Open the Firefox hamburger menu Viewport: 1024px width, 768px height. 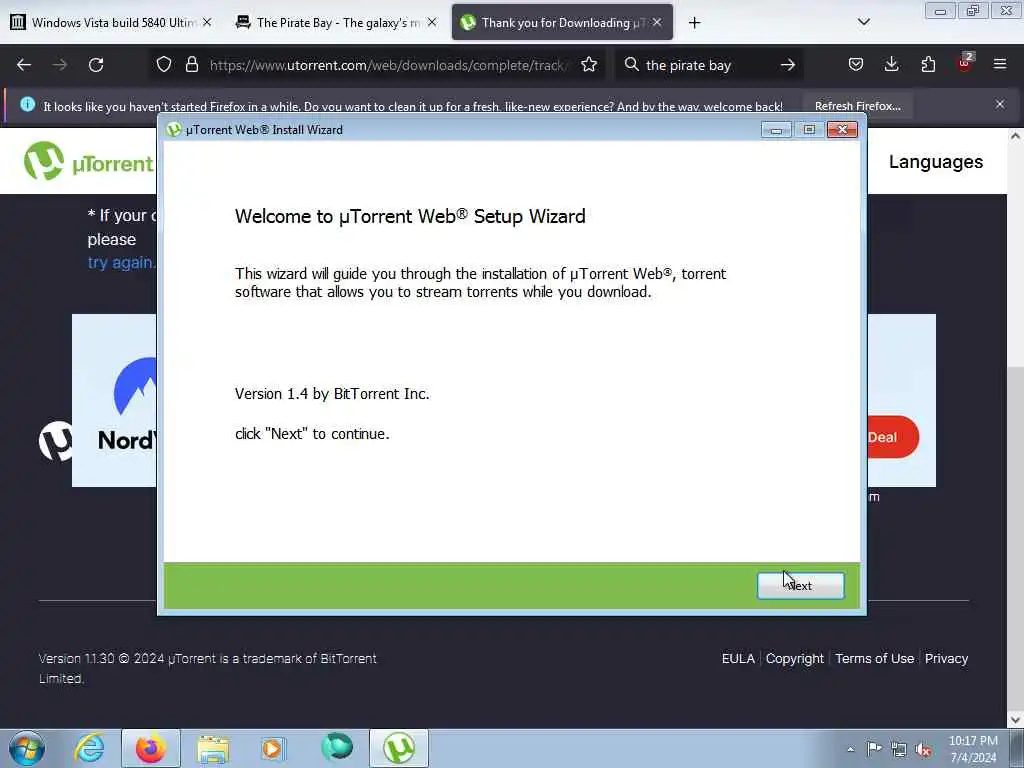click(1000, 64)
